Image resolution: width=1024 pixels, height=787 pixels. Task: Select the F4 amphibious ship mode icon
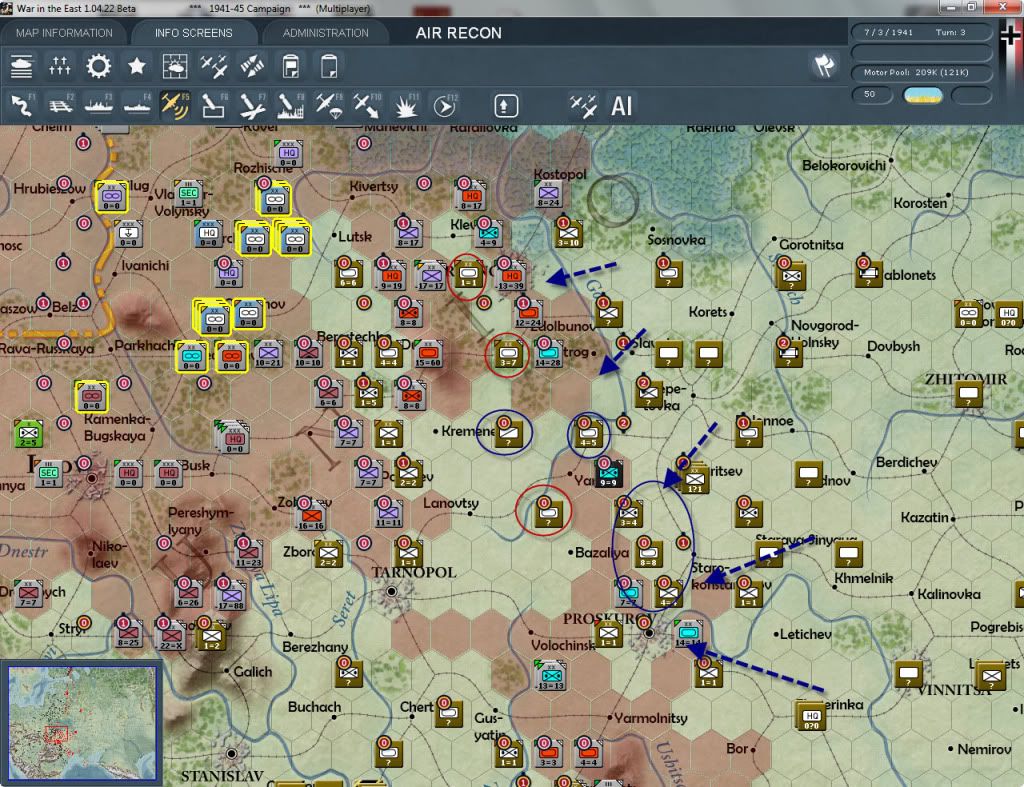click(137, 105)
